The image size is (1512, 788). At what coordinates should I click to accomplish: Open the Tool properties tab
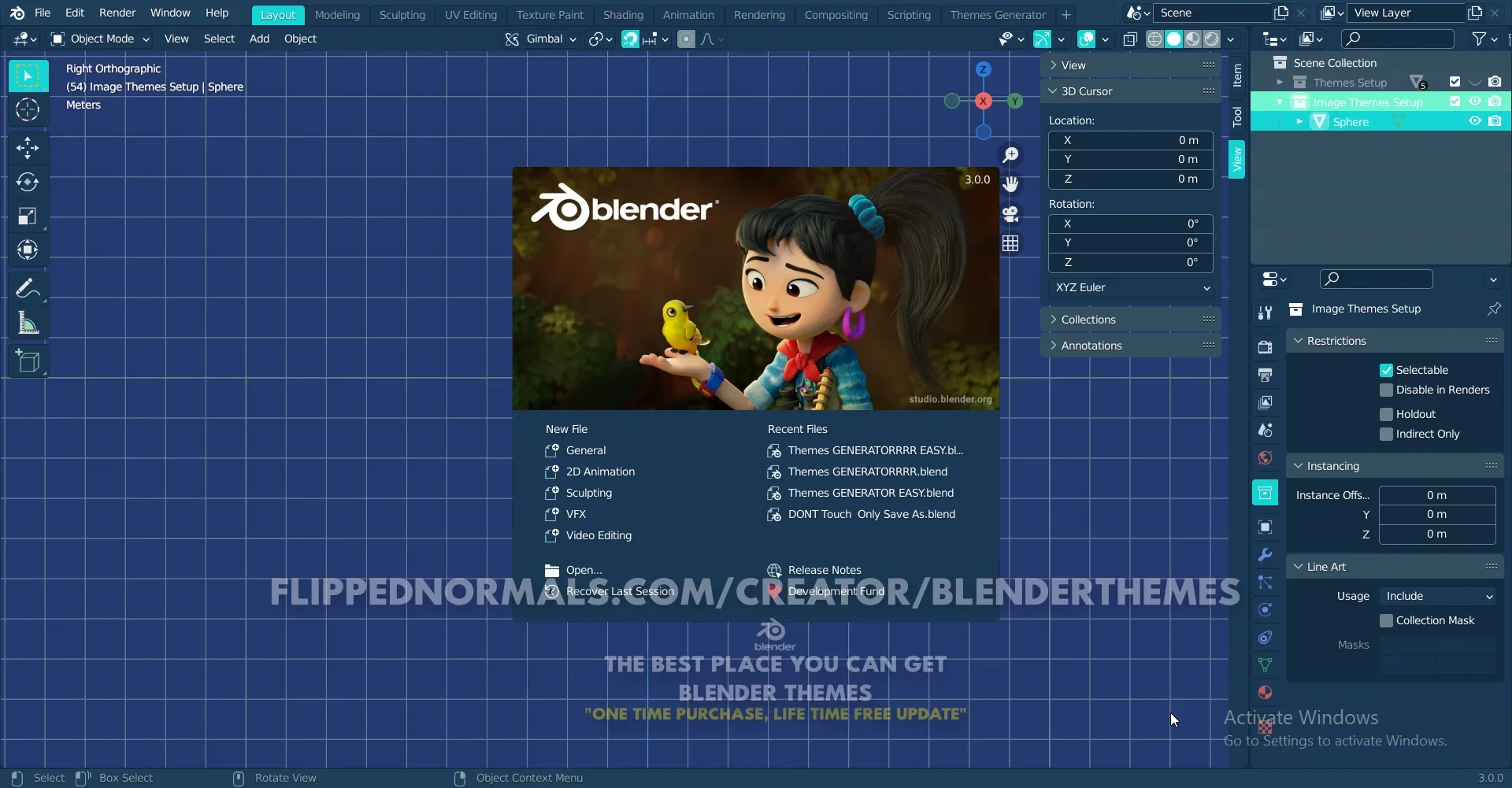(x=1265, y=313)
